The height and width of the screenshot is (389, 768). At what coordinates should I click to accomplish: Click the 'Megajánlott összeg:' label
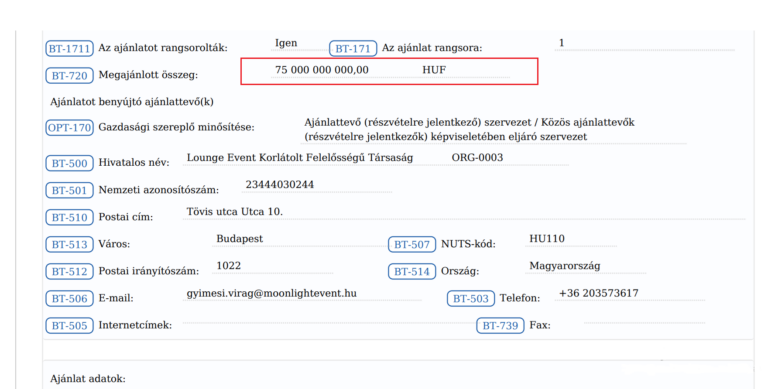pyautogui.click(x=148, y=75)
